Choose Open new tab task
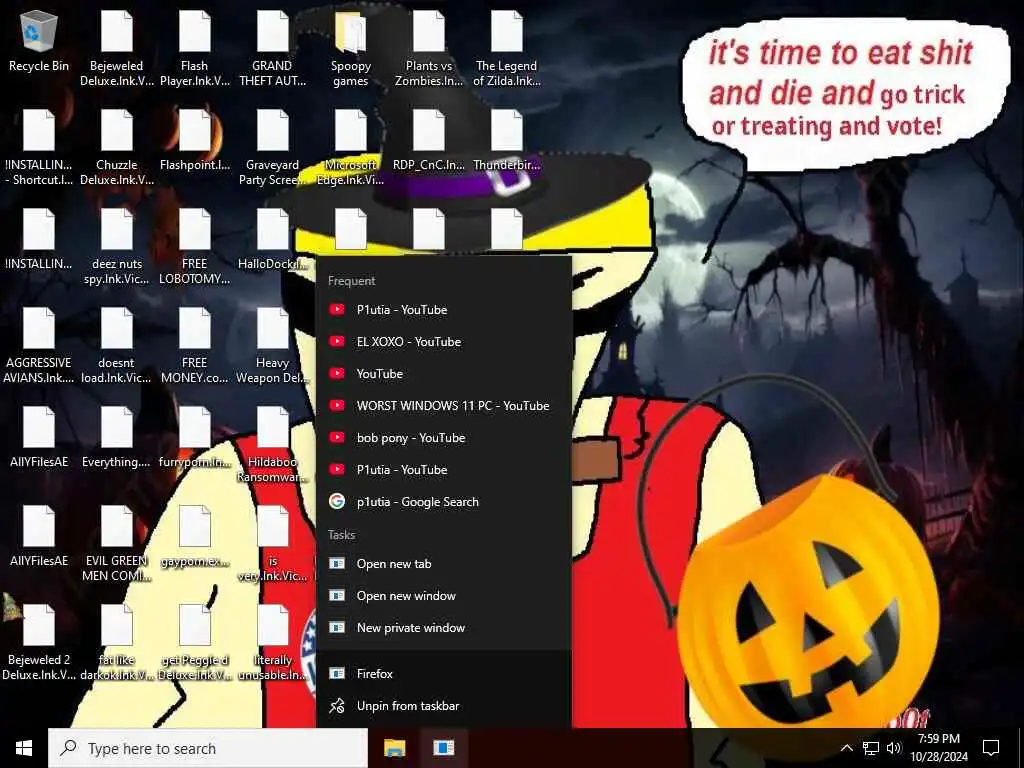The height and width of the screenshot is (768, 1024). (443, 564)
